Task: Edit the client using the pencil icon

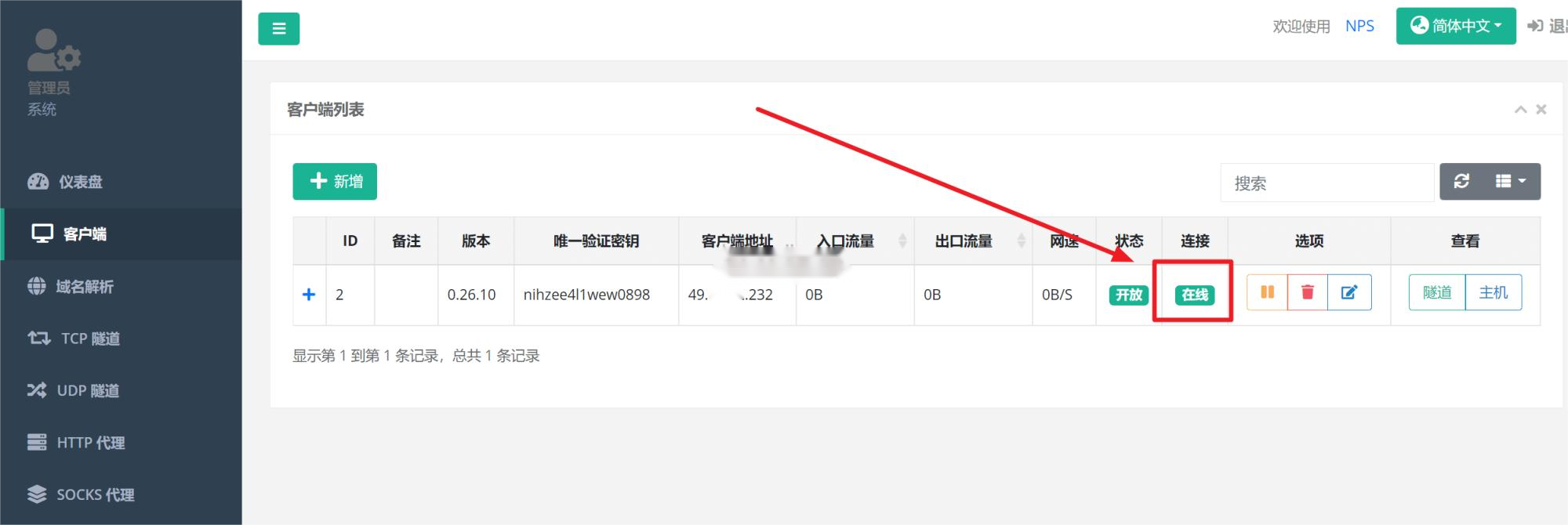Action: [1349, 292]
